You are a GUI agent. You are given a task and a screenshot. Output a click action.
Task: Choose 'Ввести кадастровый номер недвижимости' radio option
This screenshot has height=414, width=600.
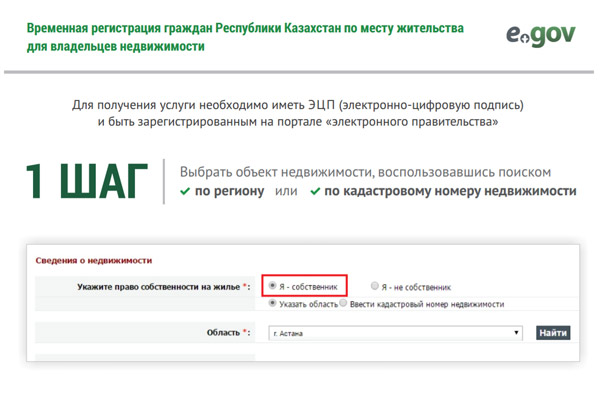coord(343,303)
